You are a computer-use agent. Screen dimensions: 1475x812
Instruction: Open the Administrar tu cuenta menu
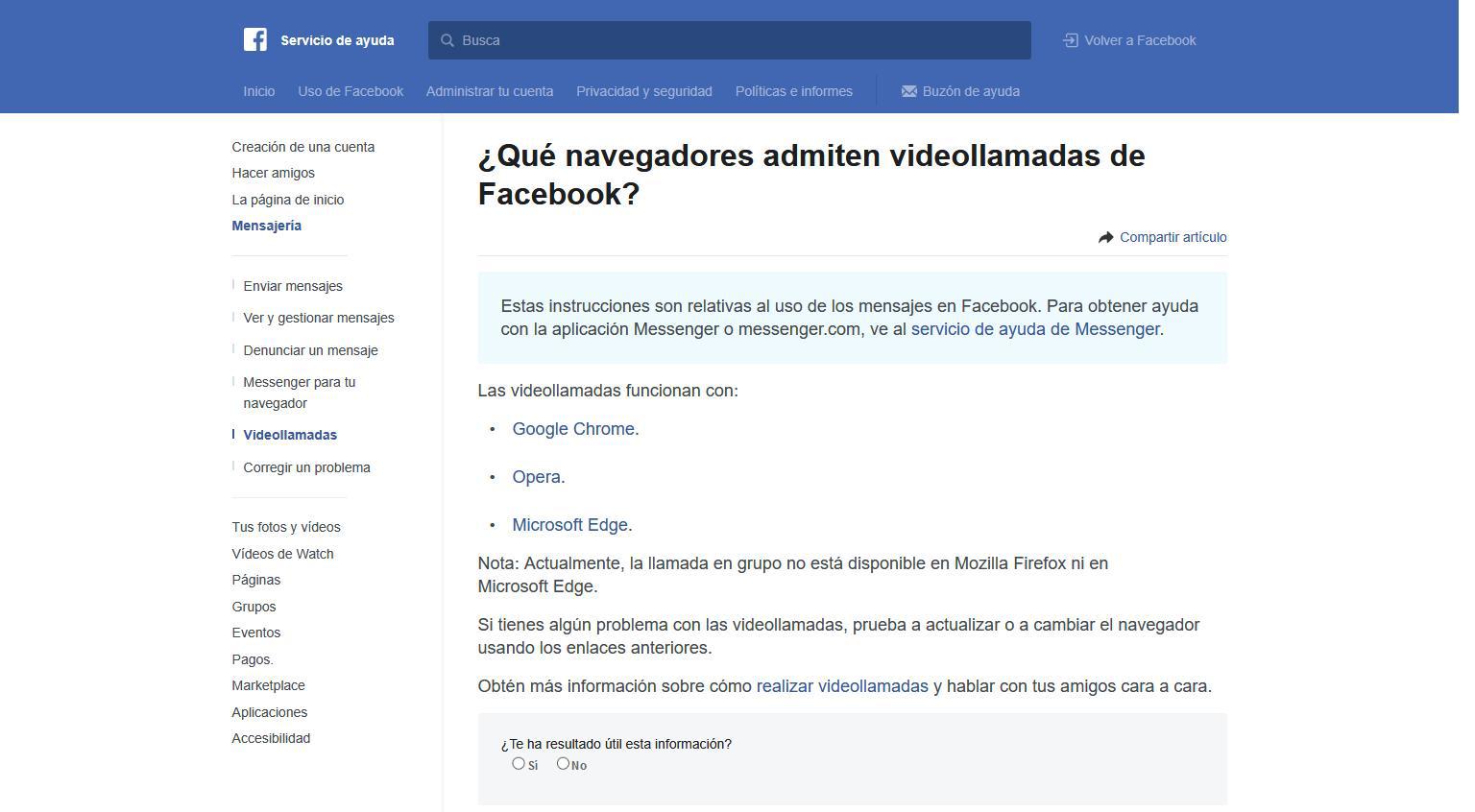click(x=490, y=91)
